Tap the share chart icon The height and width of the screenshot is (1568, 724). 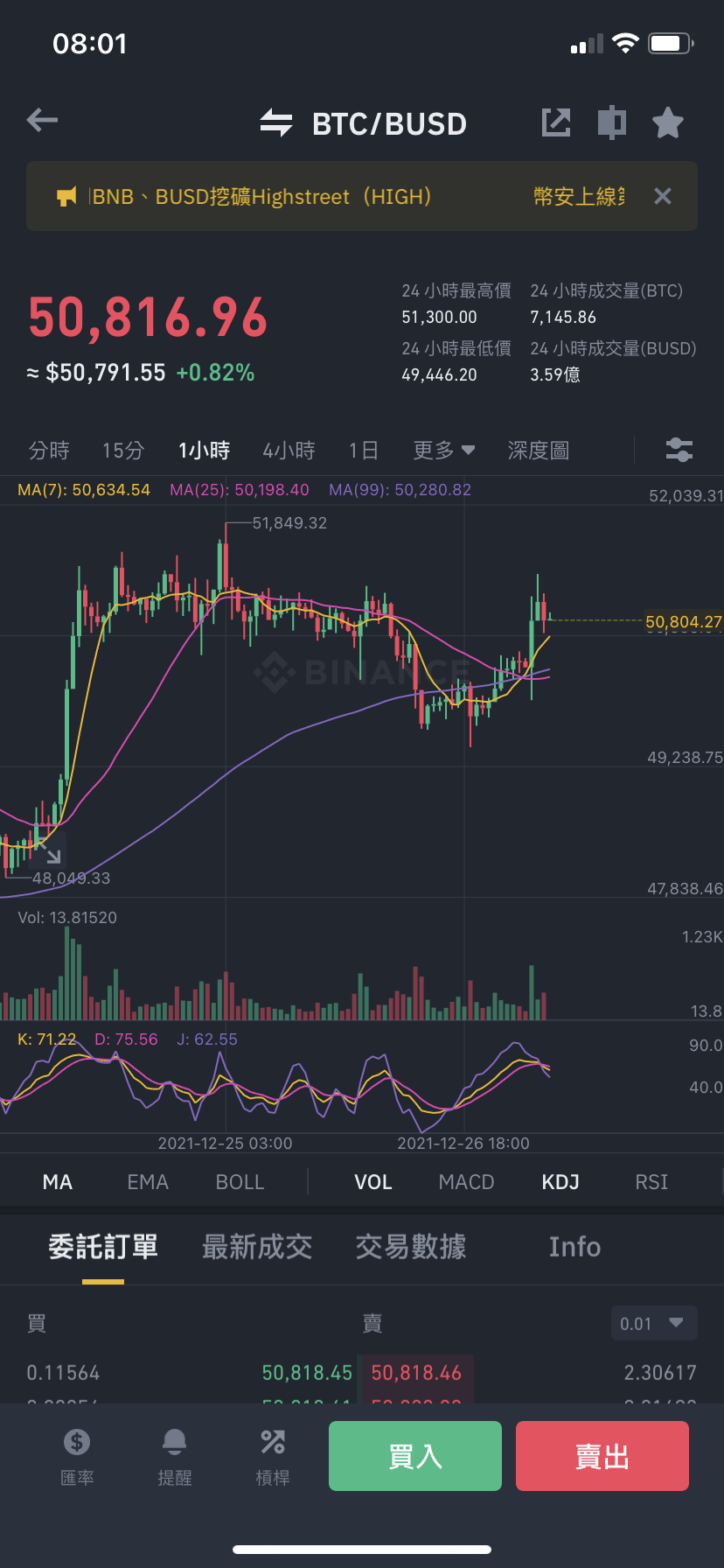[x=556, y=122]
